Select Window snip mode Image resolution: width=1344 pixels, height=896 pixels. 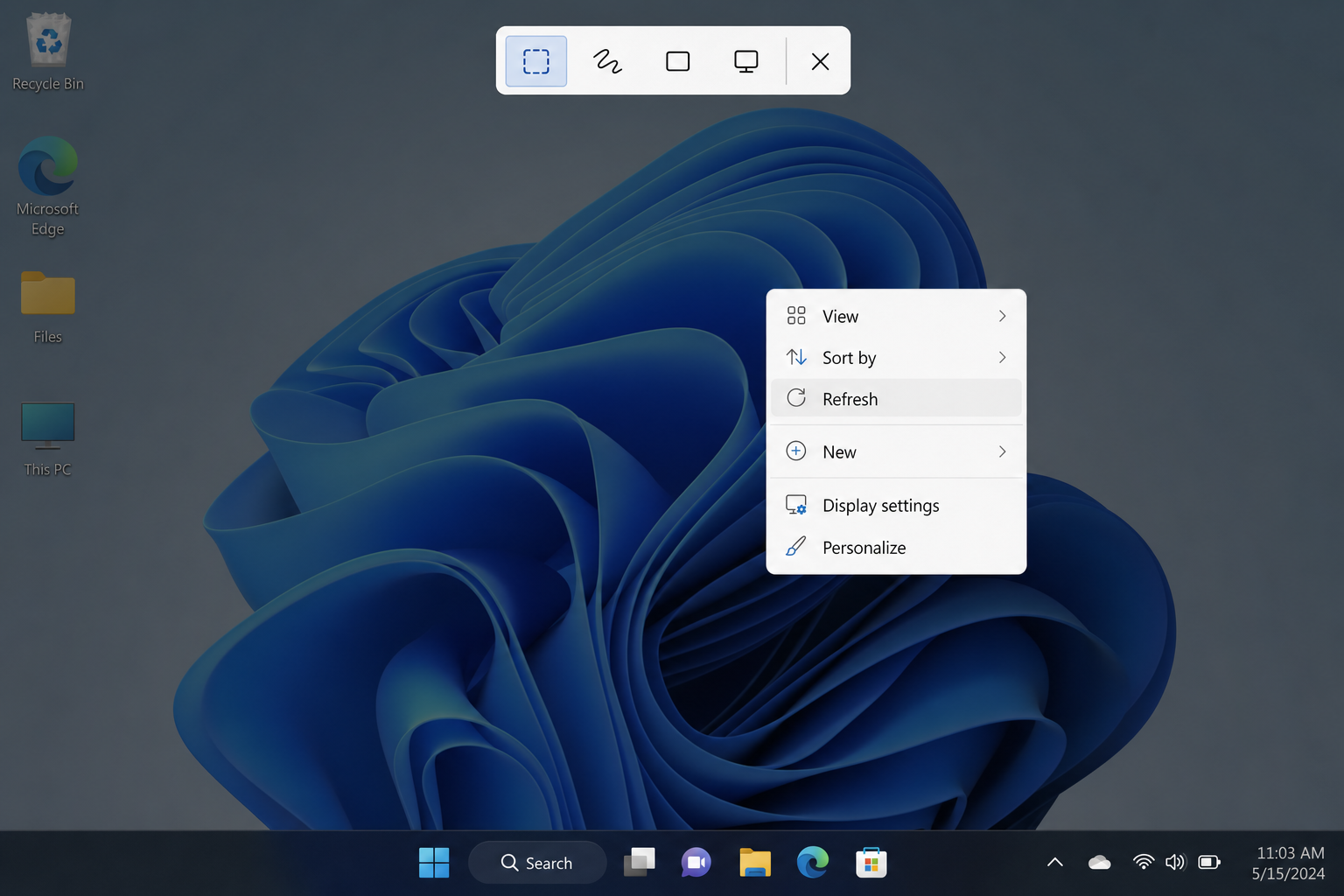pyautogui.click(x=677, y=61)
